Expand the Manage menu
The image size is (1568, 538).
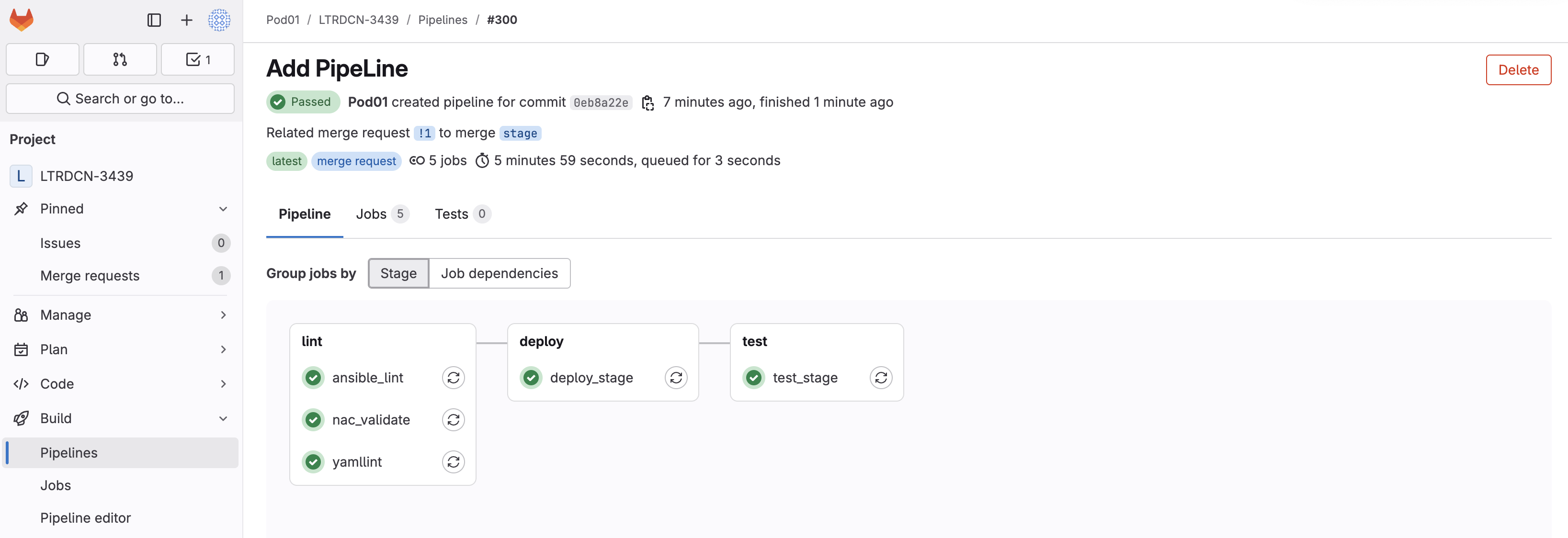click(223, 315)
